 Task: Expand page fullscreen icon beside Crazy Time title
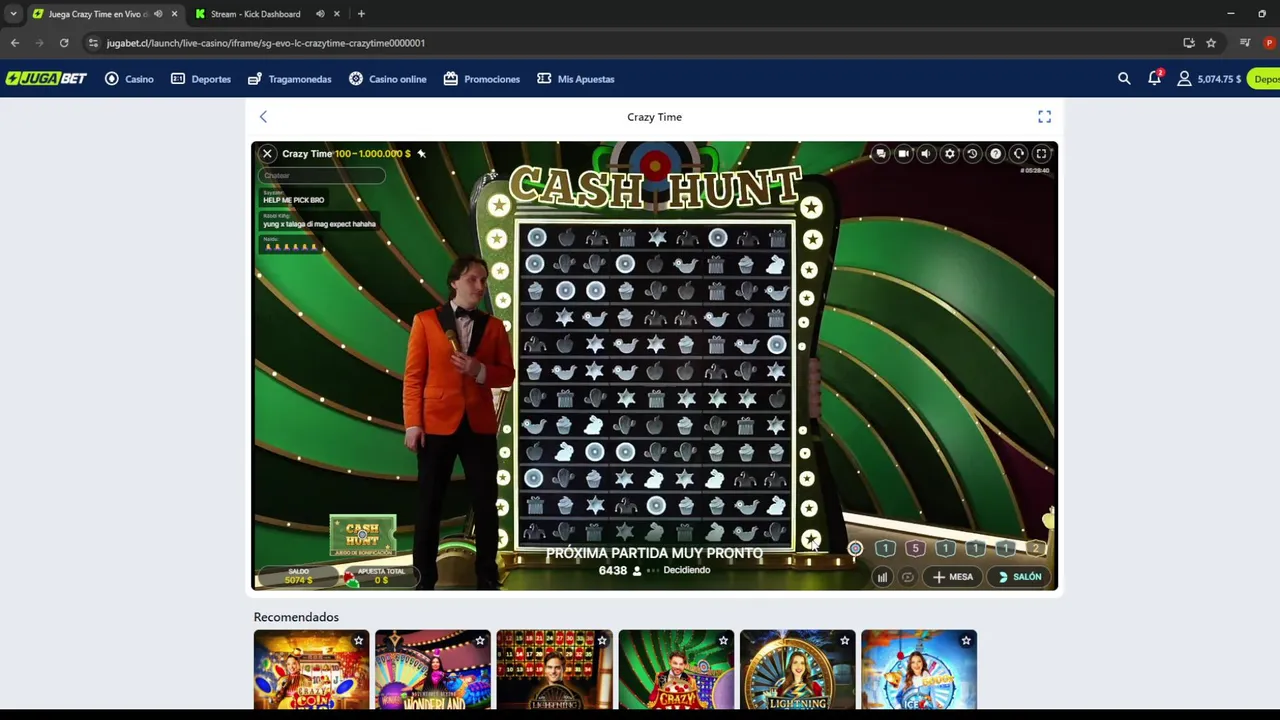(x=1044, y=117)
